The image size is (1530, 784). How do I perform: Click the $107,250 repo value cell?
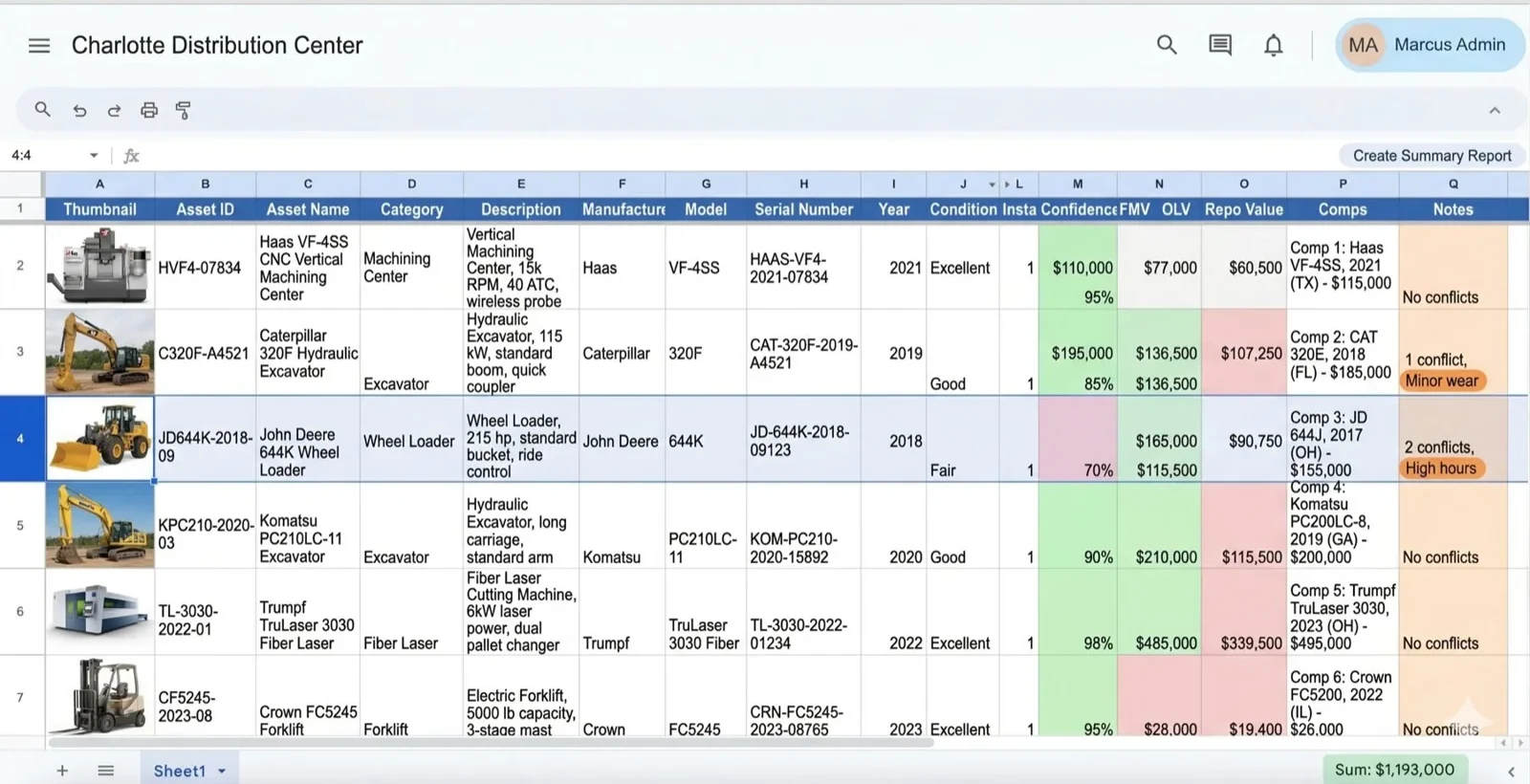point(1244,352)
